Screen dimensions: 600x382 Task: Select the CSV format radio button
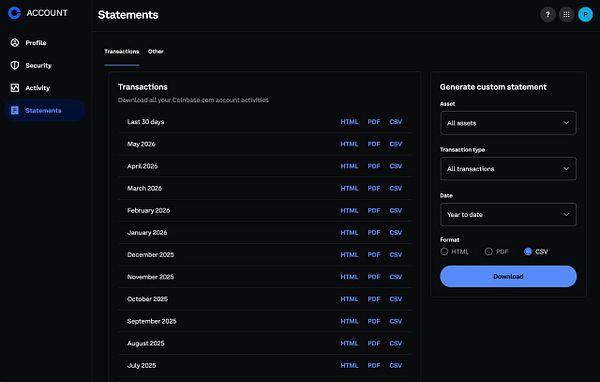[x=528, y=251]
